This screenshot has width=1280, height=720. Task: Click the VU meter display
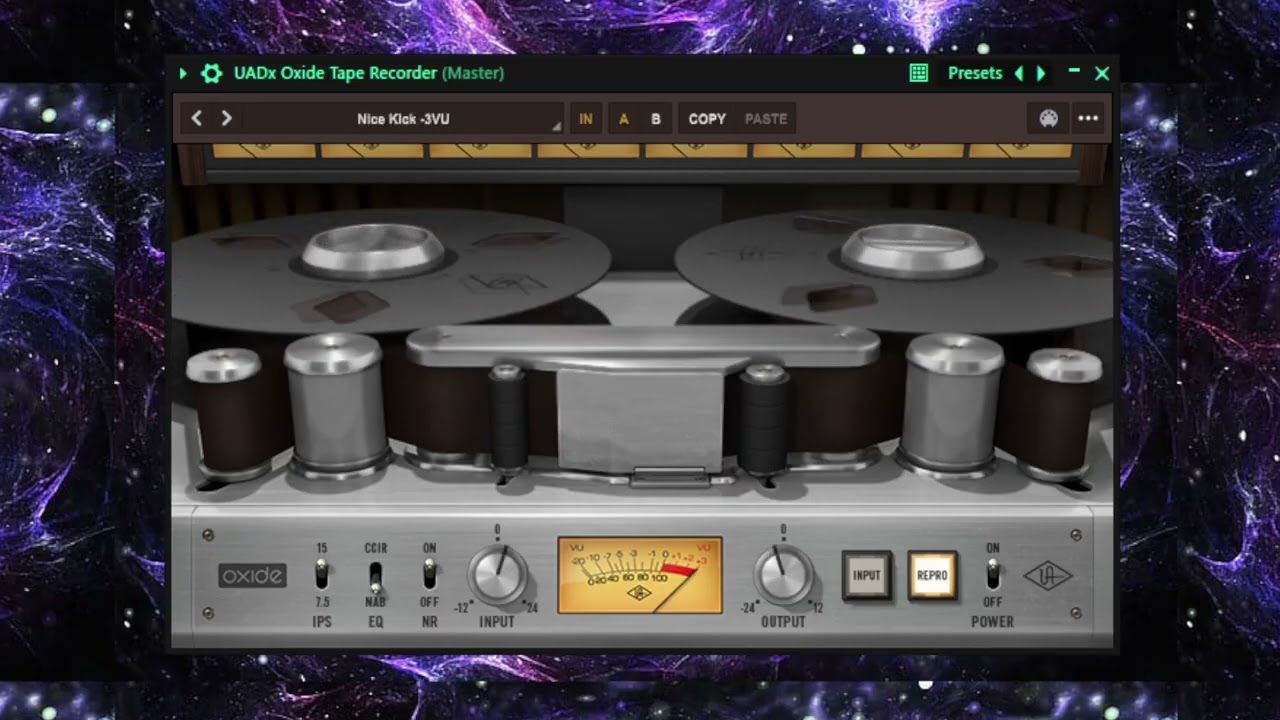640,575
